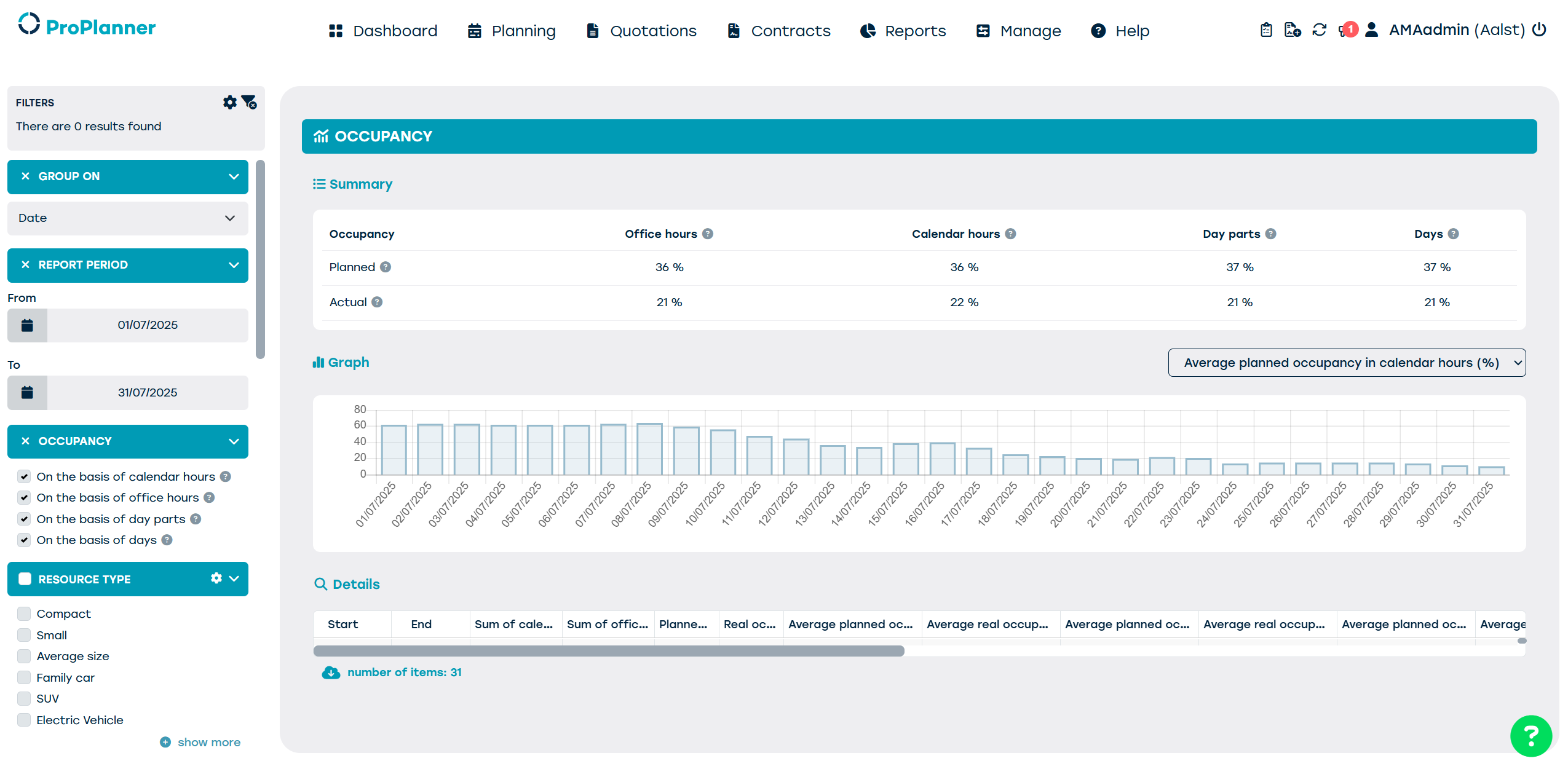This screenshot has height=769, width=1568.
Task: Open the Date group-on dropdown
Action: [127, 218]
